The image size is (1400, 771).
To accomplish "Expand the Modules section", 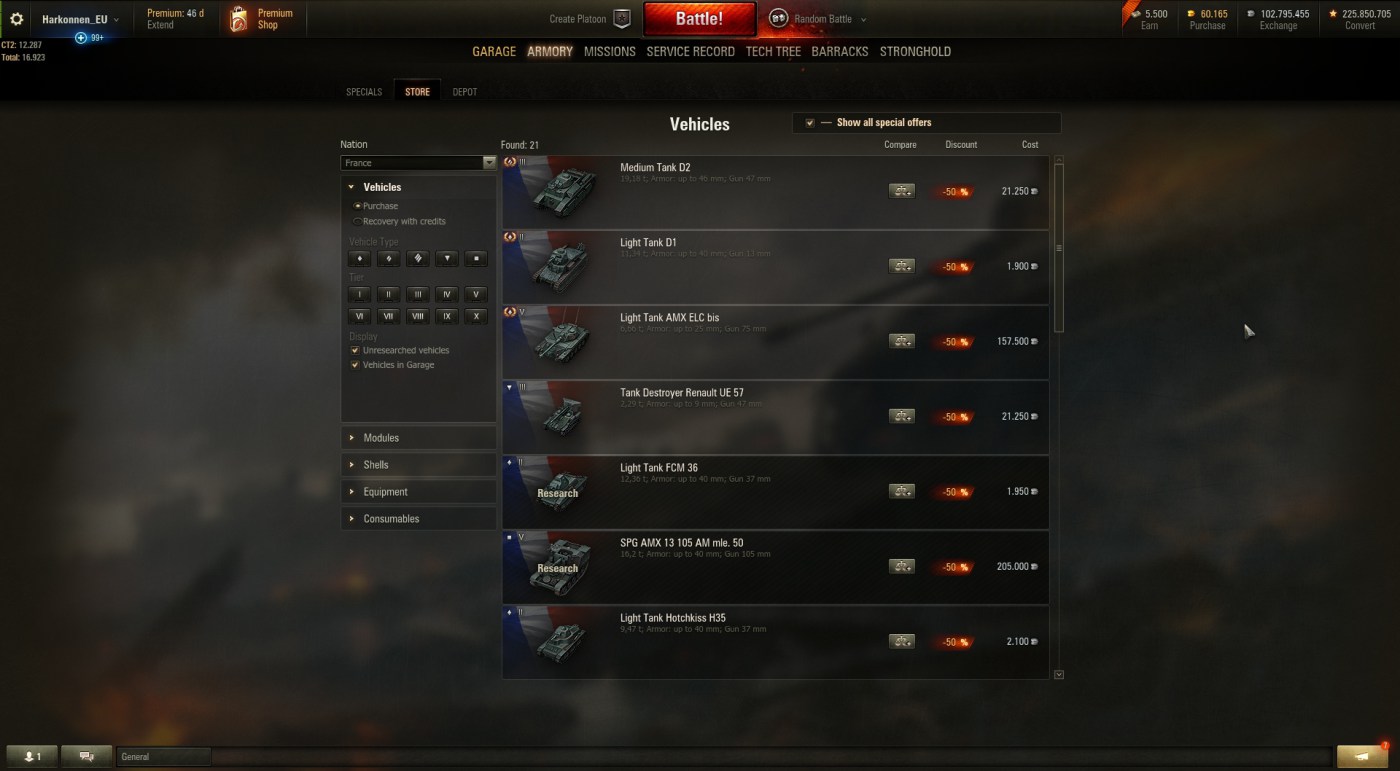I will coord(418,438).
